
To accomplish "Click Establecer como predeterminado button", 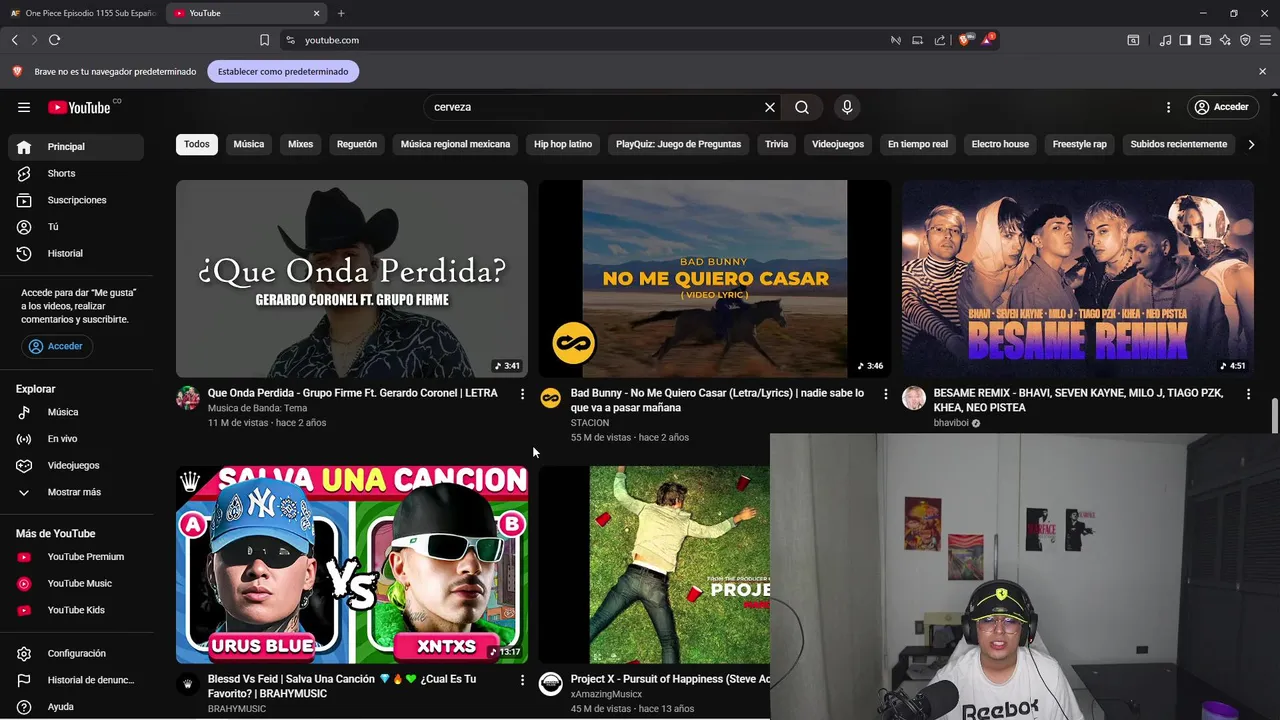I will coord(283,72).
